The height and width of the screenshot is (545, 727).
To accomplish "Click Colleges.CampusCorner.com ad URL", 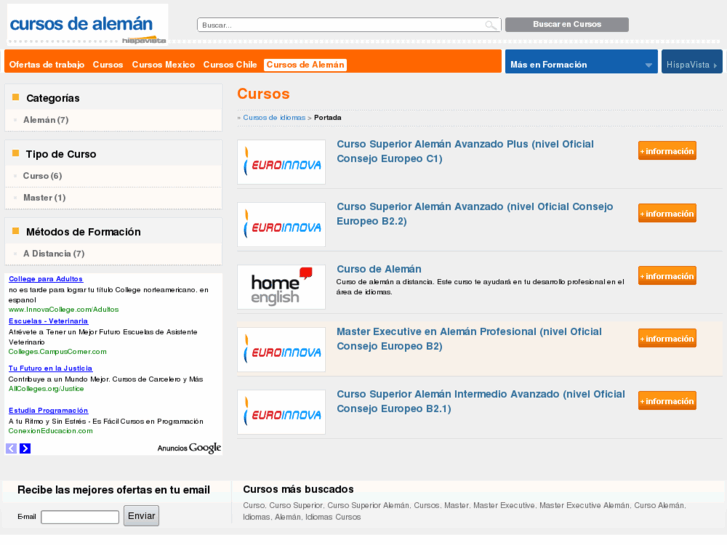I will [x=57, y=352].
